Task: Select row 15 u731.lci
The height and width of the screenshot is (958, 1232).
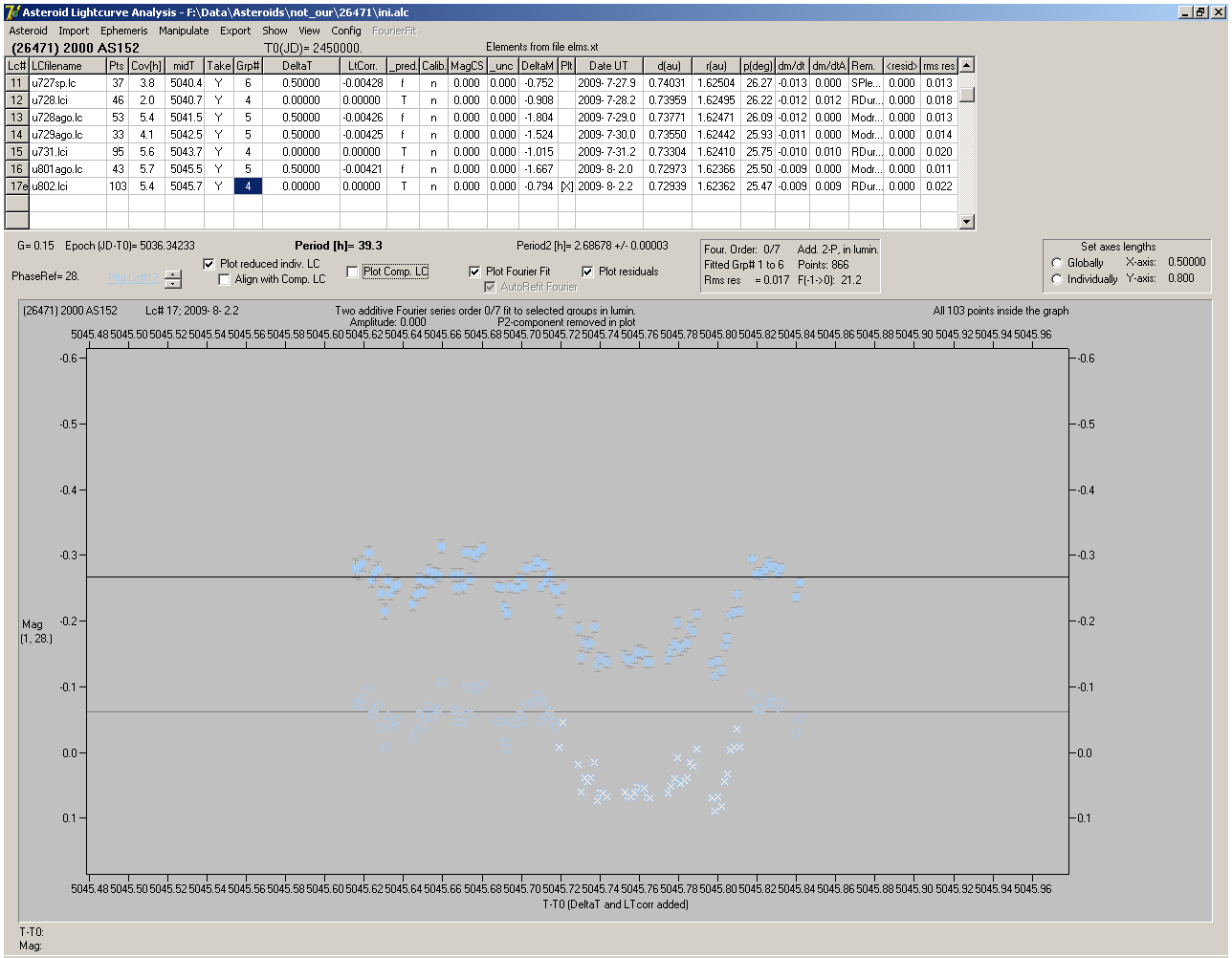Action: pos(480,152)
